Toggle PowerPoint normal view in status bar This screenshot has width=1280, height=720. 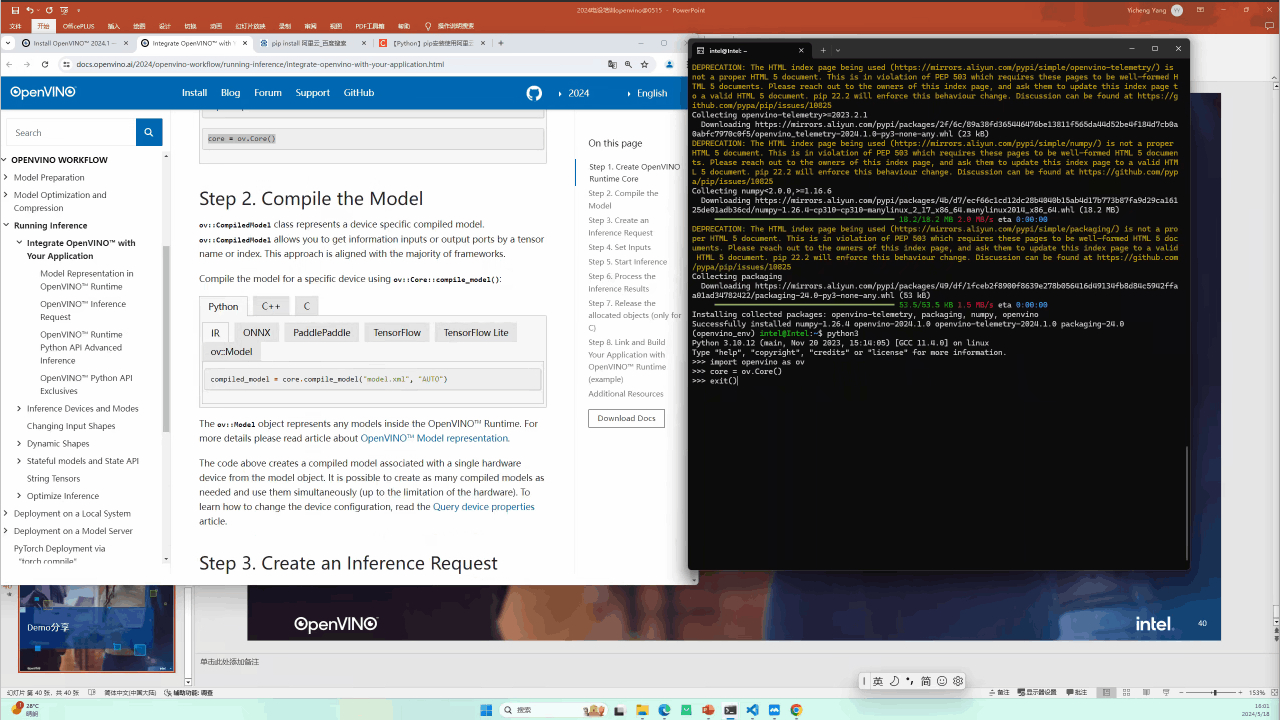1107,692
